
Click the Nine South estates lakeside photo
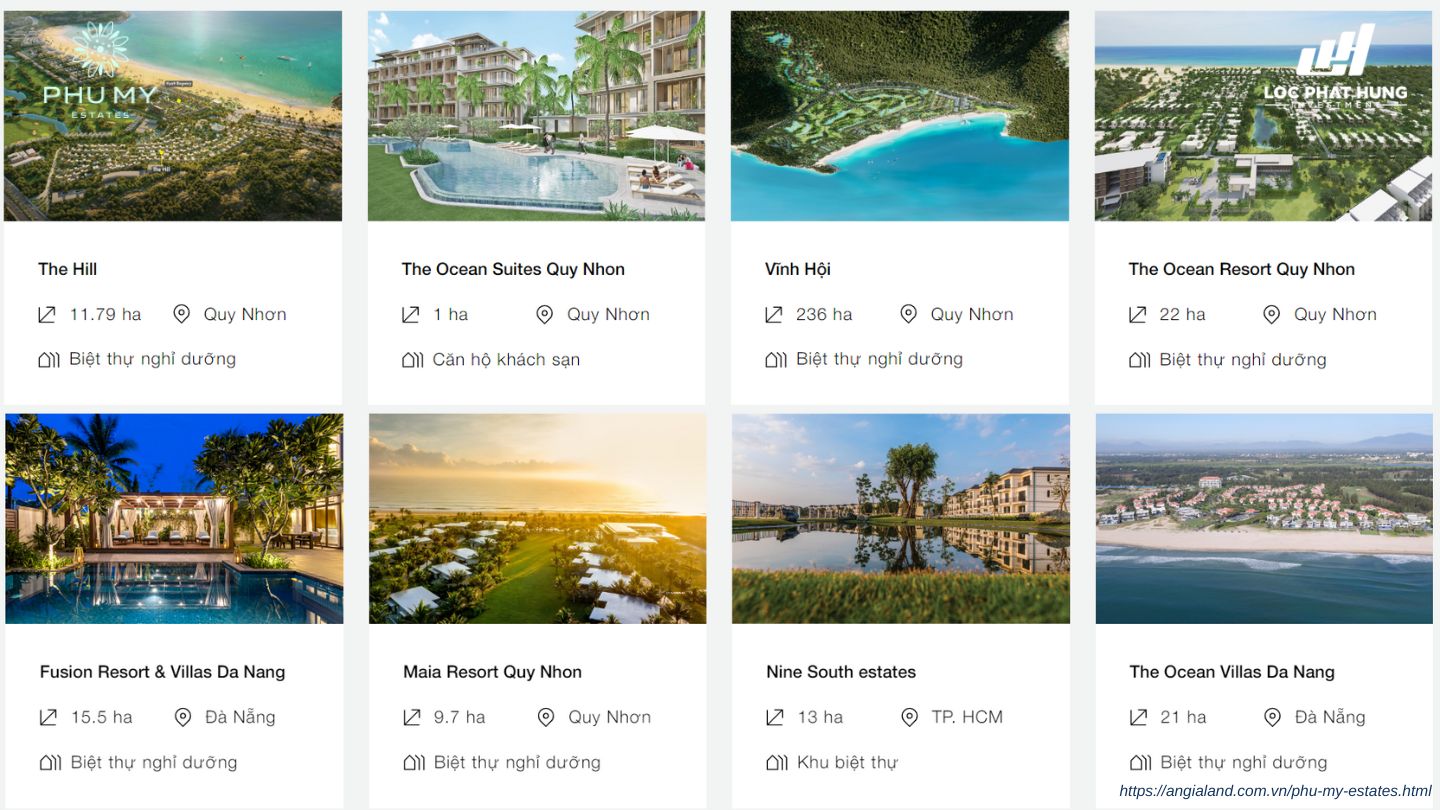(x=900, y=518)
